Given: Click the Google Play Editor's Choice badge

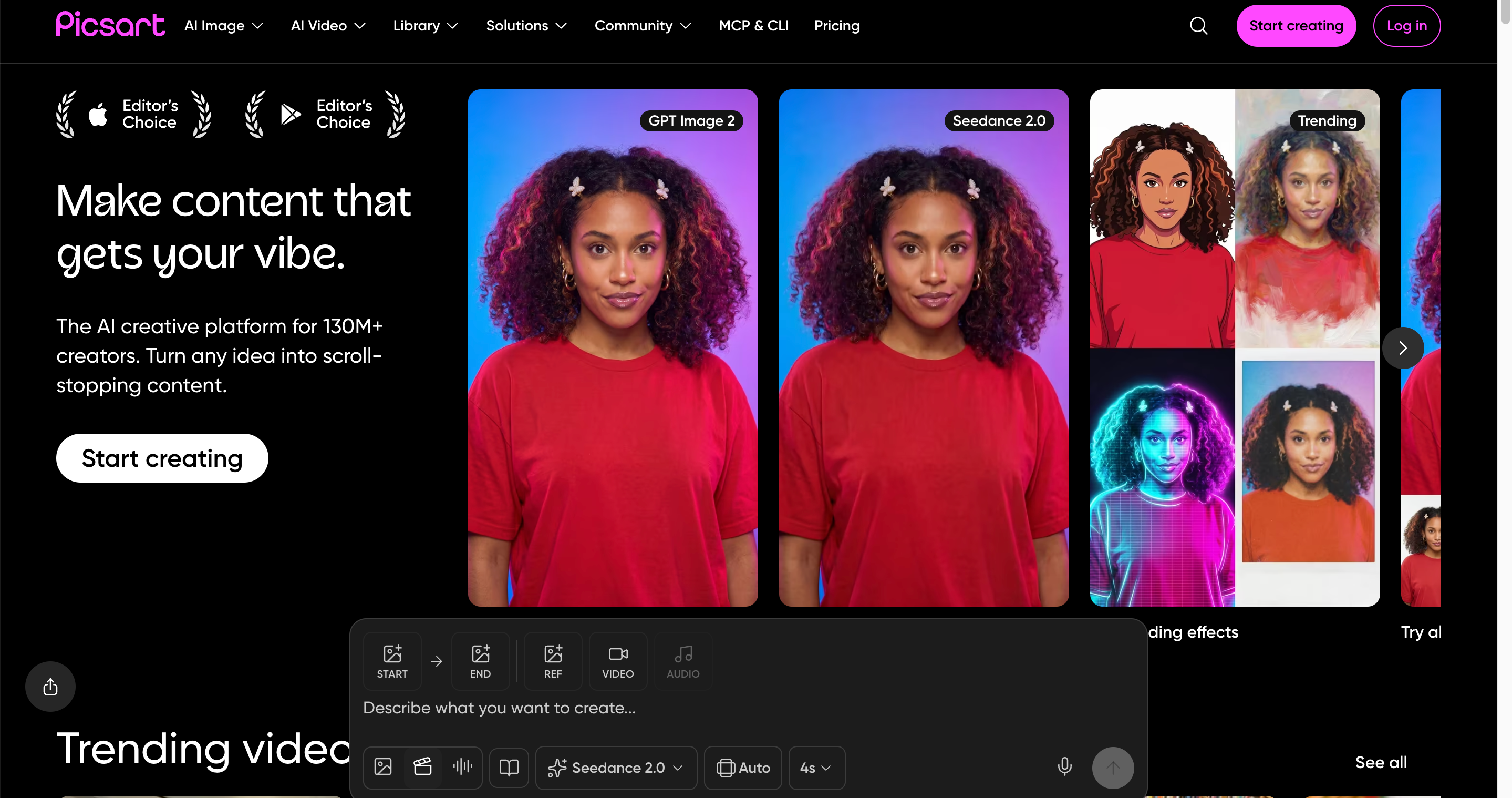Looking at the screenshot, I should (x=326, y=115).
